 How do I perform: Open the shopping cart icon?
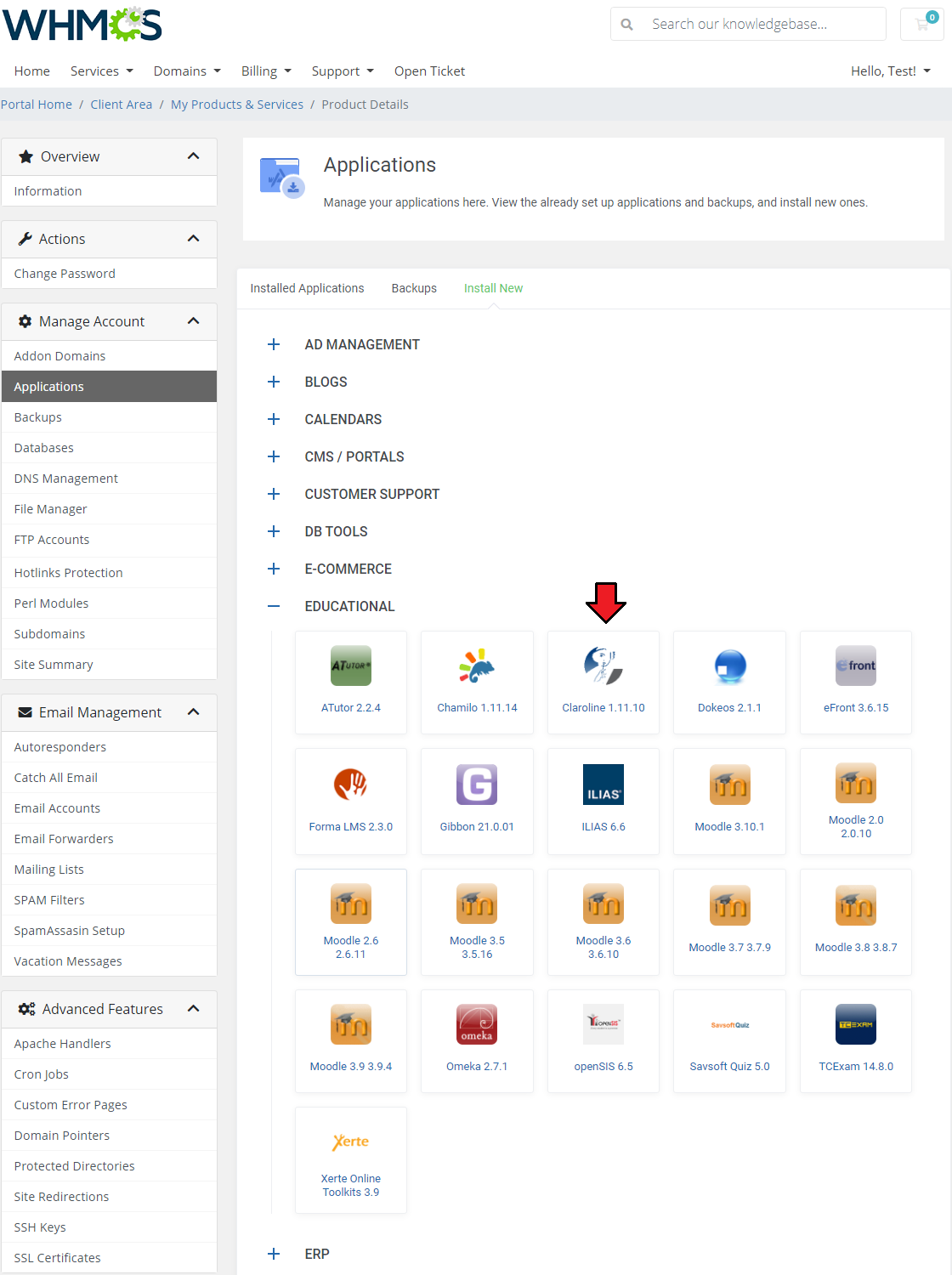pyautogui.click(x=922, y=24)
